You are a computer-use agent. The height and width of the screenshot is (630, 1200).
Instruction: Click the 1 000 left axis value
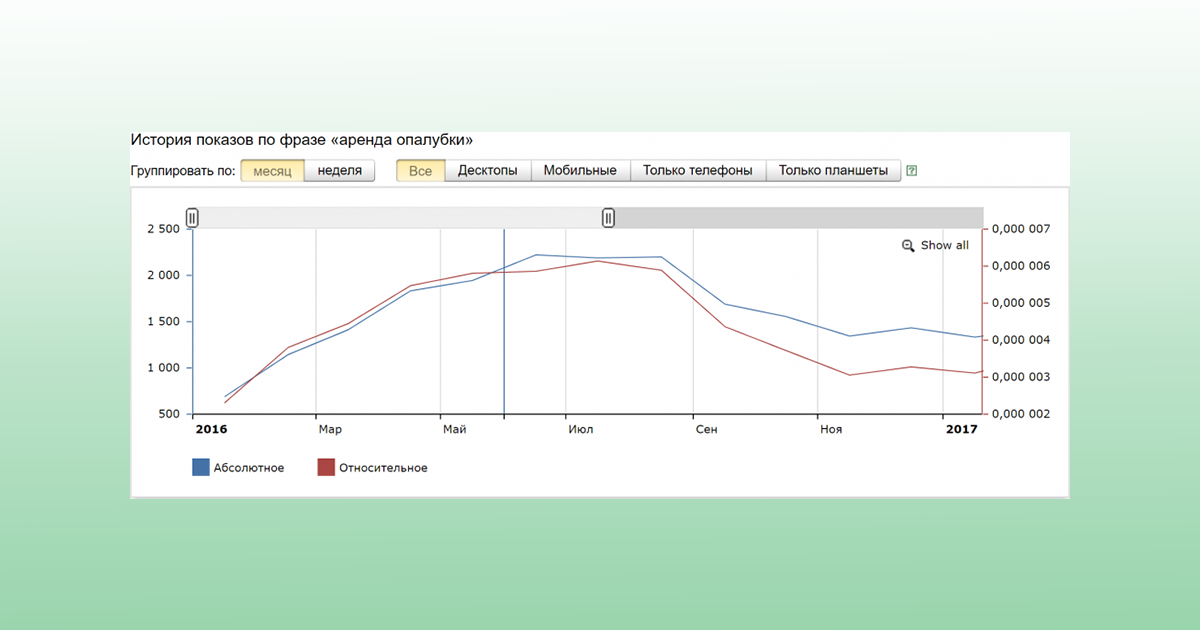pos(163,368)
